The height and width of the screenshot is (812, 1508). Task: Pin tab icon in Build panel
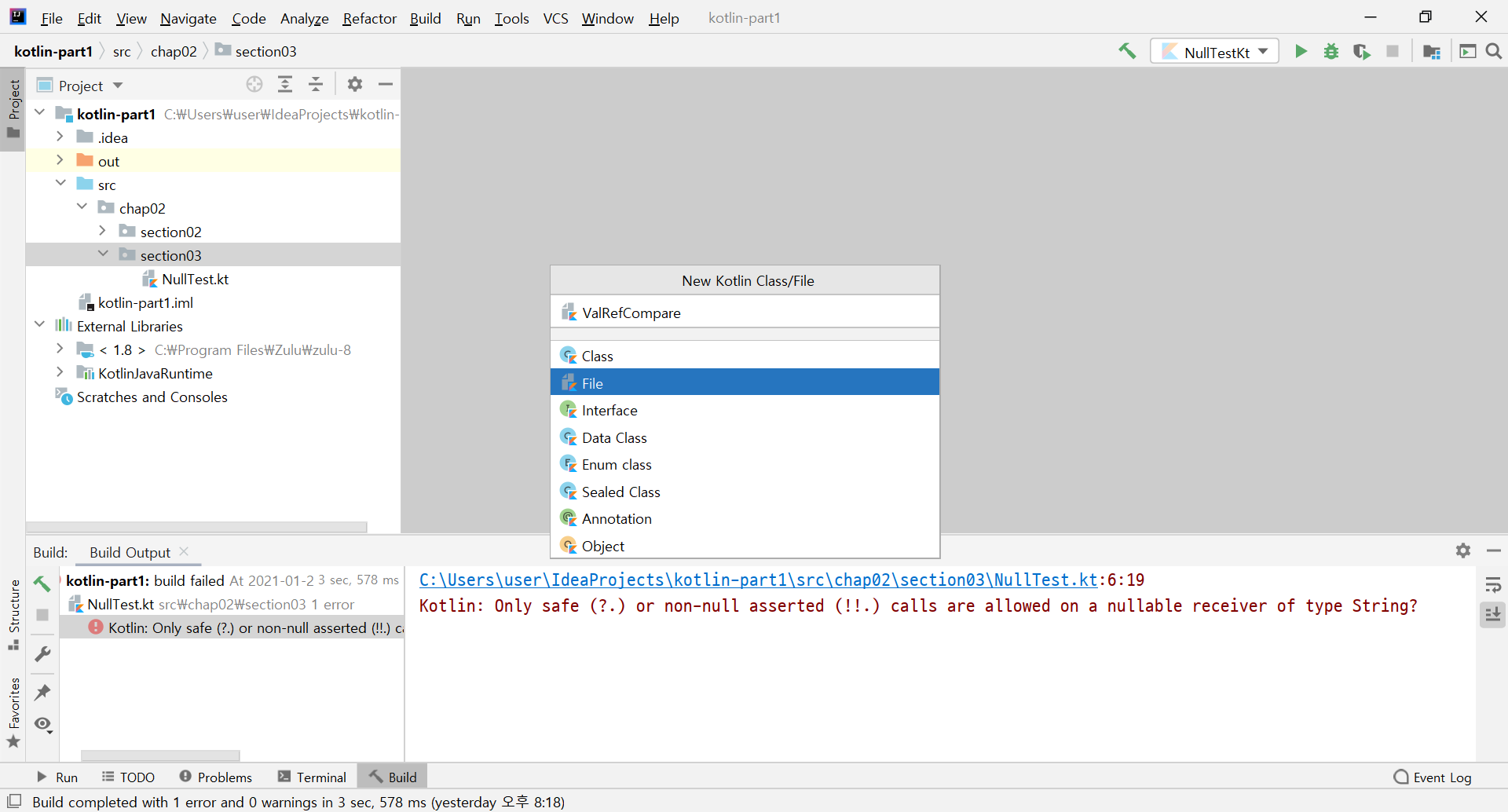42,692
